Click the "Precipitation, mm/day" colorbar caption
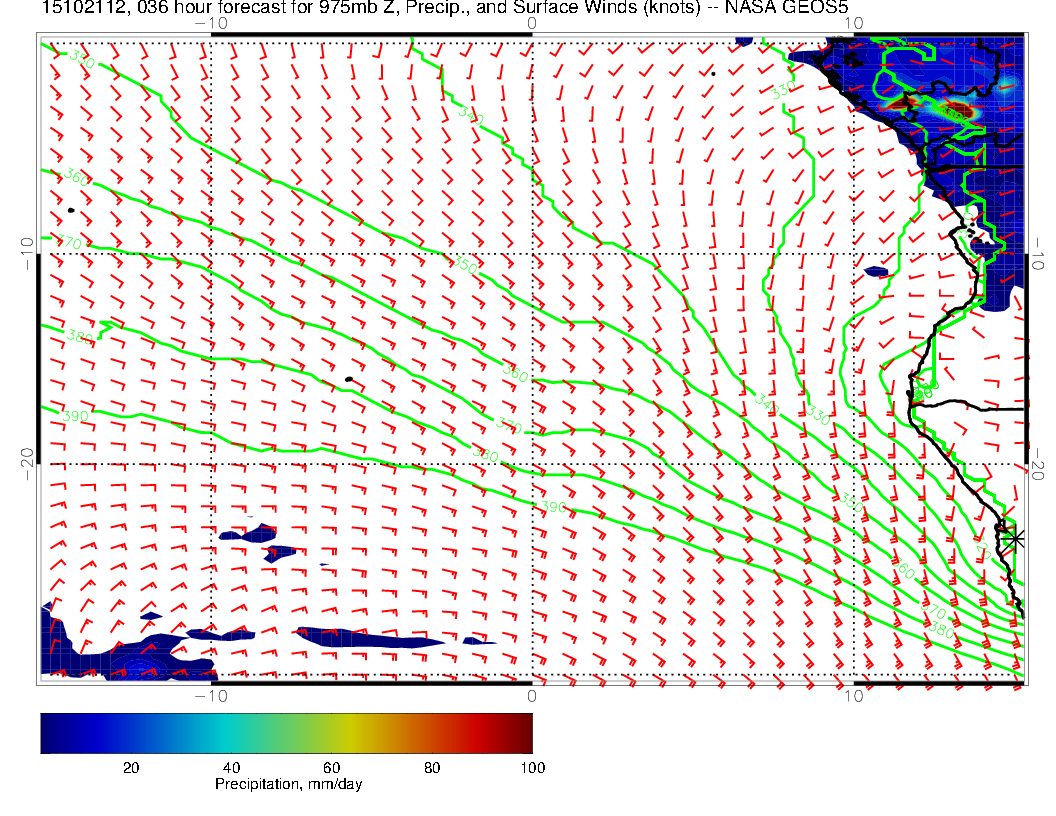 click(288, 784)
